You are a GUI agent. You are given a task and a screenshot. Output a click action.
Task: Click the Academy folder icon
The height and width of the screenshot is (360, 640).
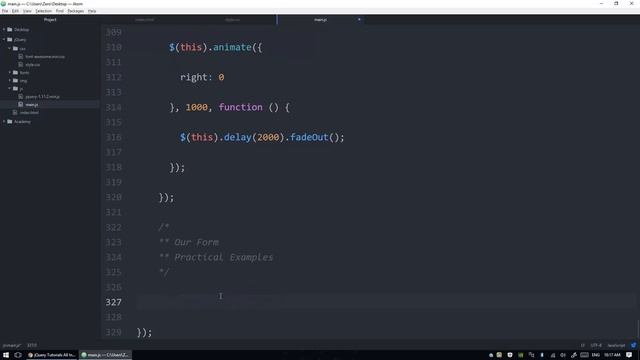click(x=10, y=121)
